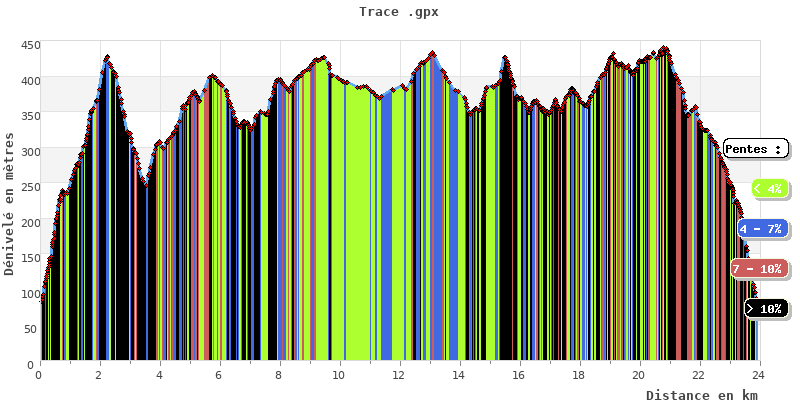Click the 20 km tick on the distance axis
This screenshot has width=800, height=400.
[x=638, y=375]
